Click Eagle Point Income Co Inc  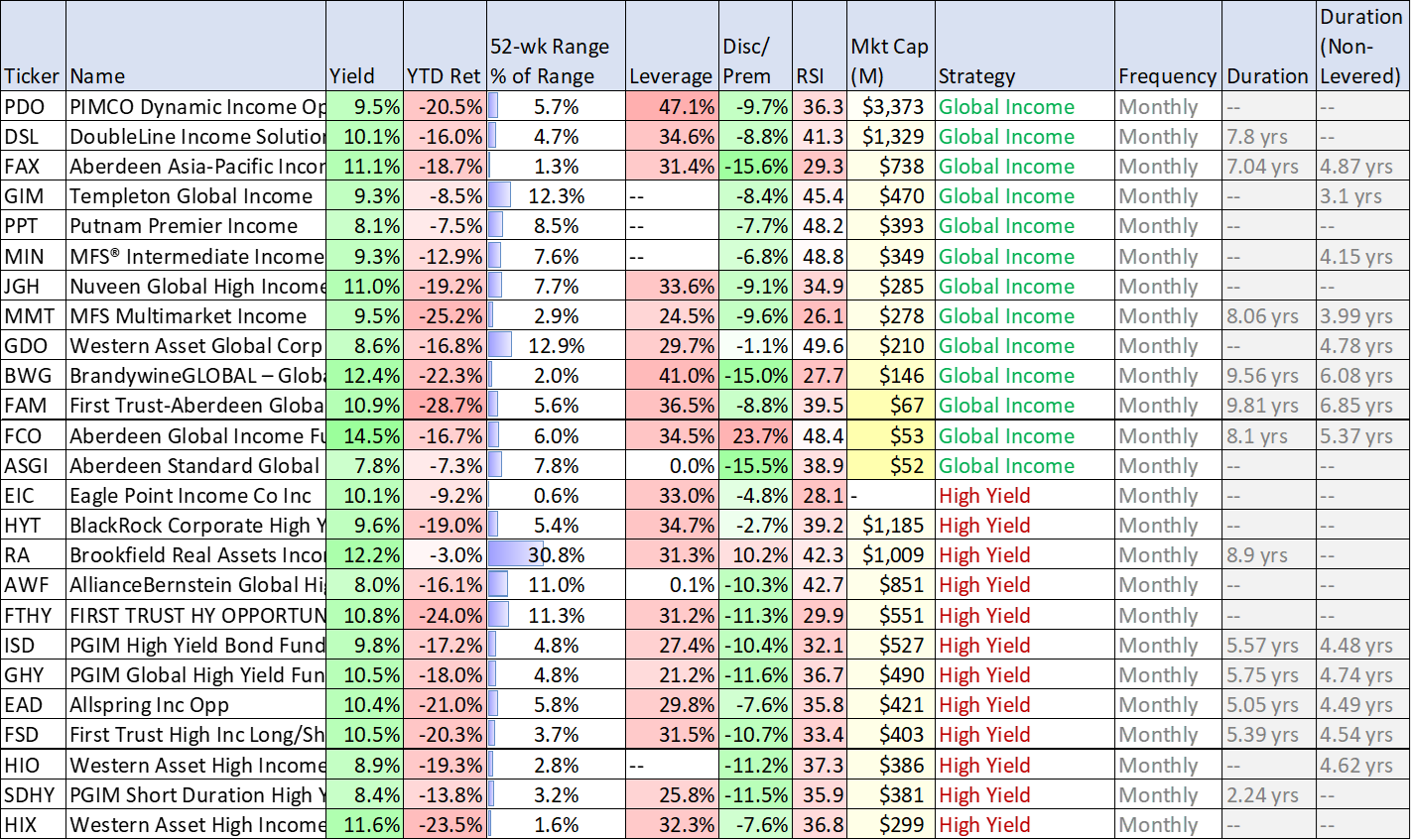click(196, 496)
